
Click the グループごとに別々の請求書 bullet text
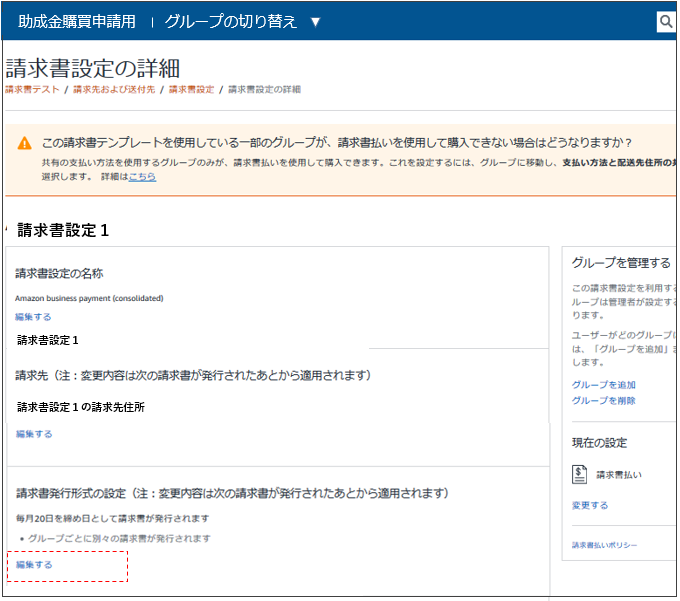(119, 539)
